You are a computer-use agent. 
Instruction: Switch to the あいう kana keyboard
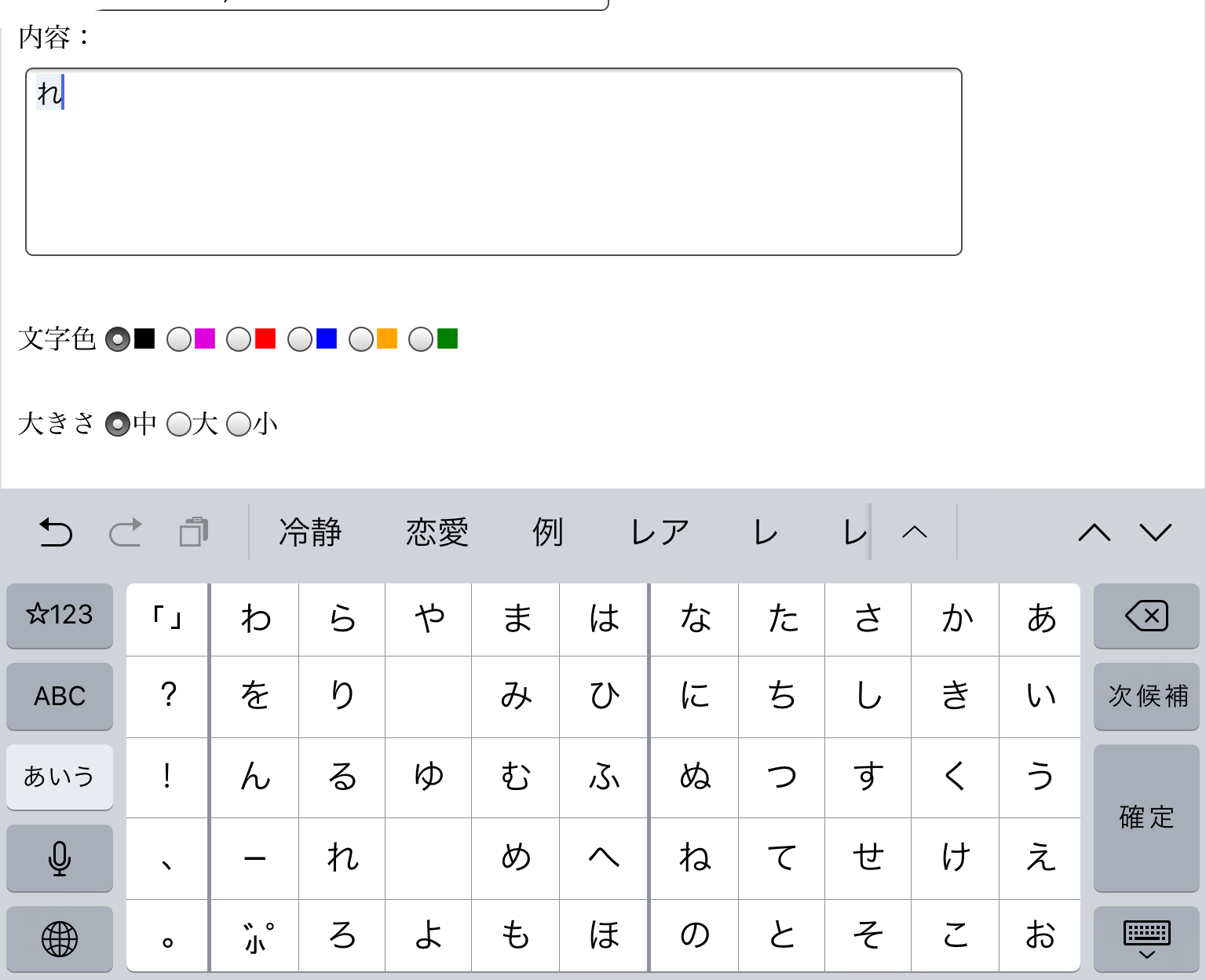click(60, 777)
